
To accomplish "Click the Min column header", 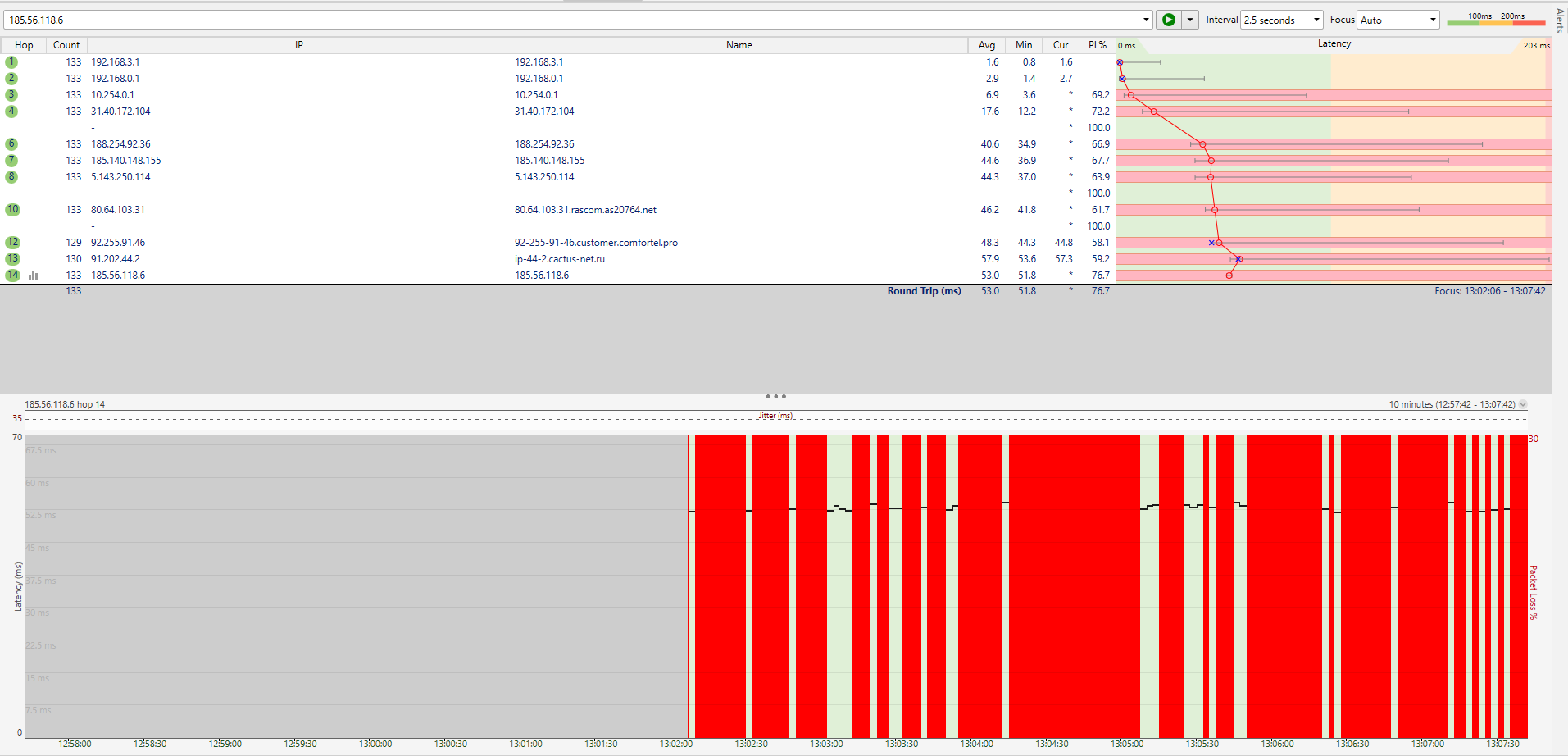I will pos(1024,45).
